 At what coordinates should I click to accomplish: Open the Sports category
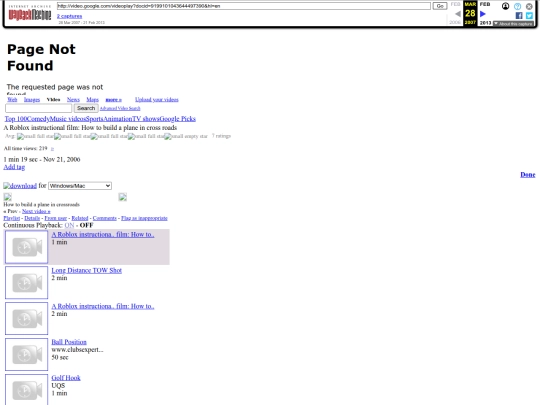click(x=94, y=119)
